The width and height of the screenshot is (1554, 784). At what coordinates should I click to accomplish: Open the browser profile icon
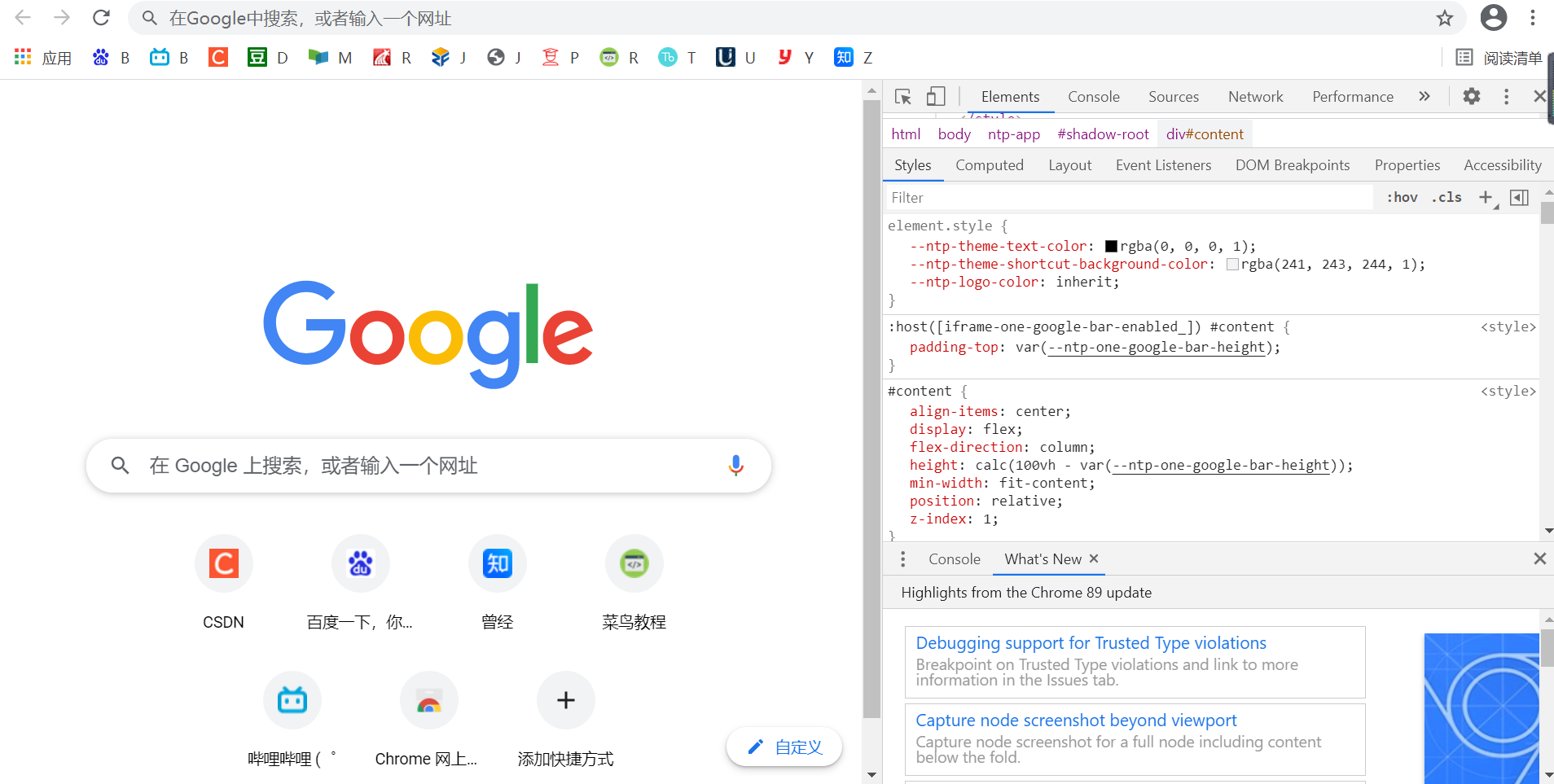click(1495, 17)
